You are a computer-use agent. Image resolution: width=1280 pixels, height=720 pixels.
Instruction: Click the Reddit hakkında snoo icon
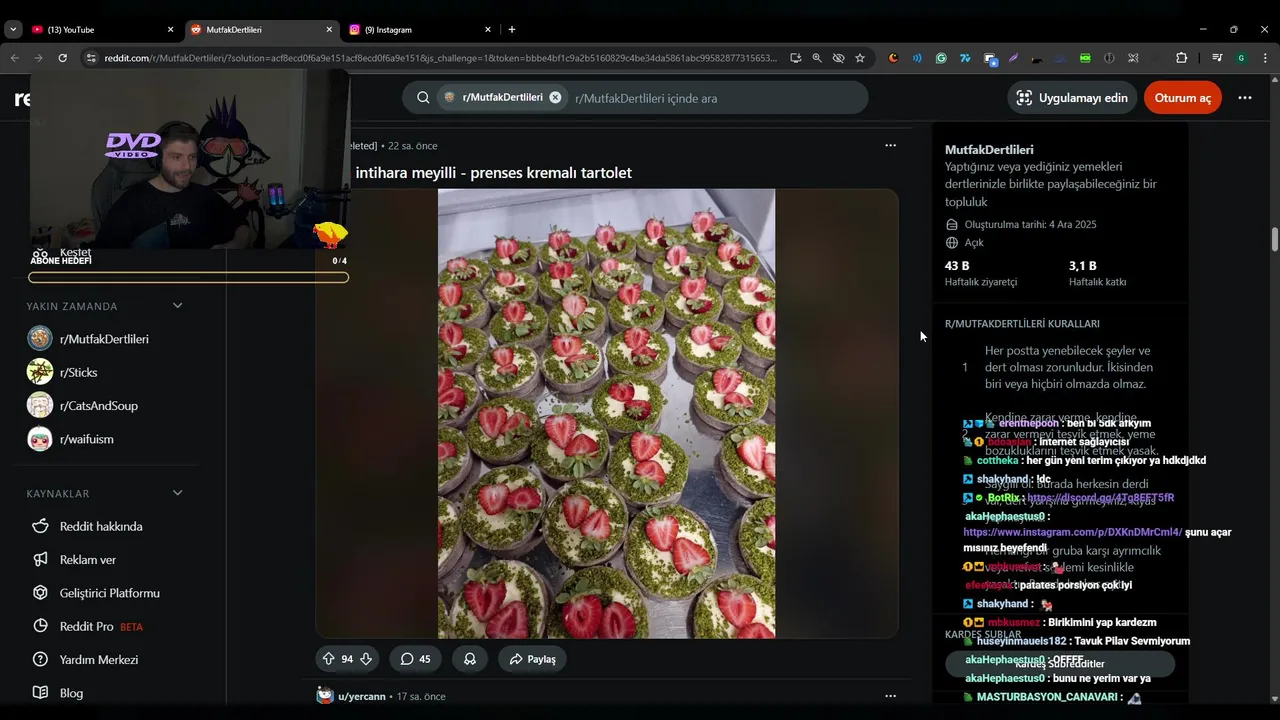(40, 526)
